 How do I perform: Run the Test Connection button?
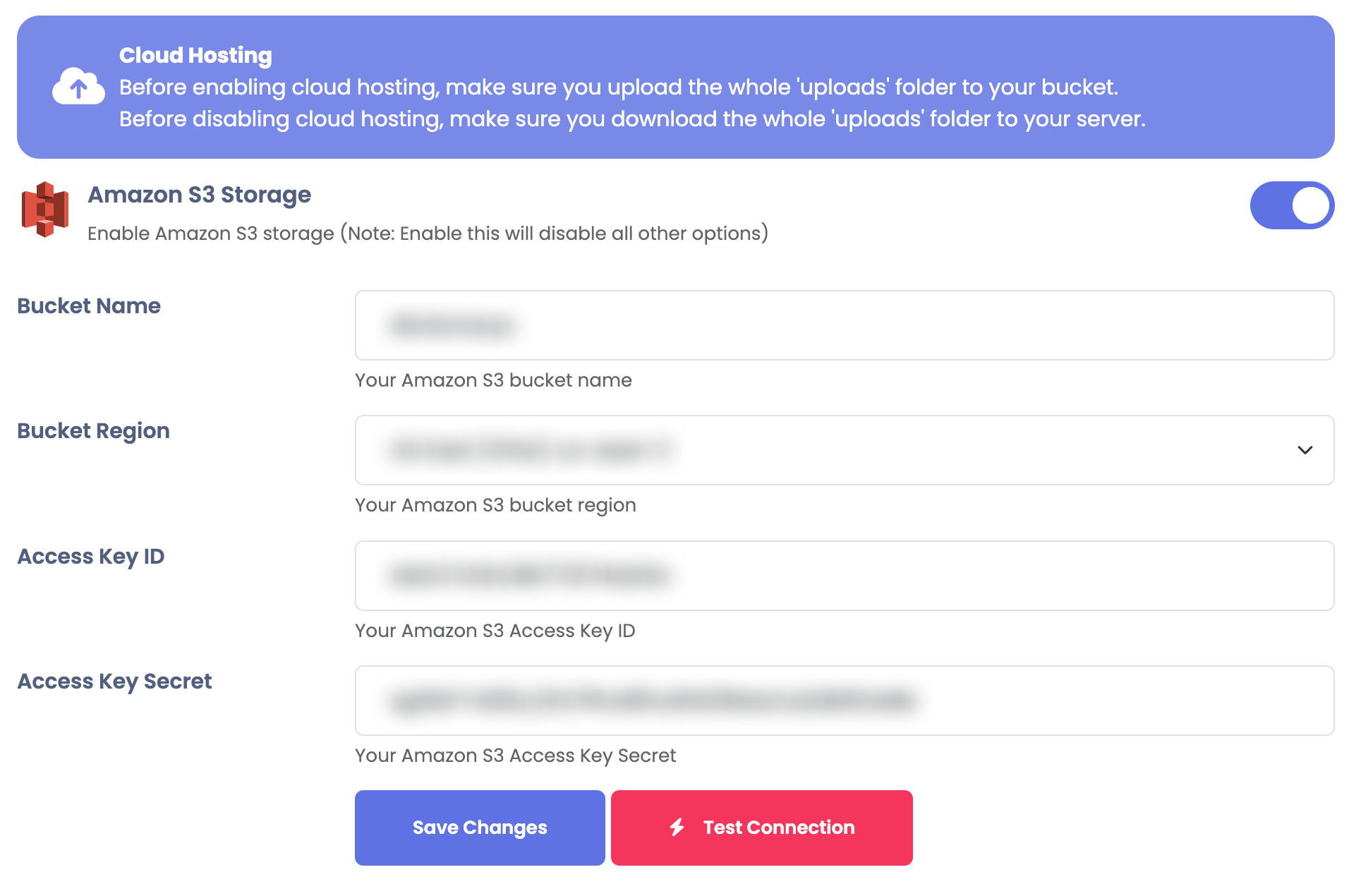coord(761,828)
